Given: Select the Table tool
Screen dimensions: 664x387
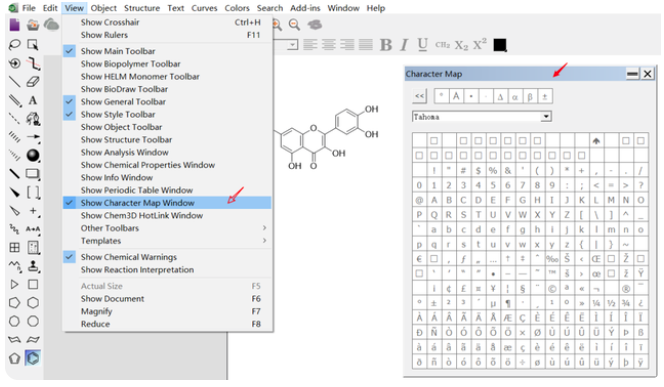Looking at the screenshot, I should tap(14, 247).
